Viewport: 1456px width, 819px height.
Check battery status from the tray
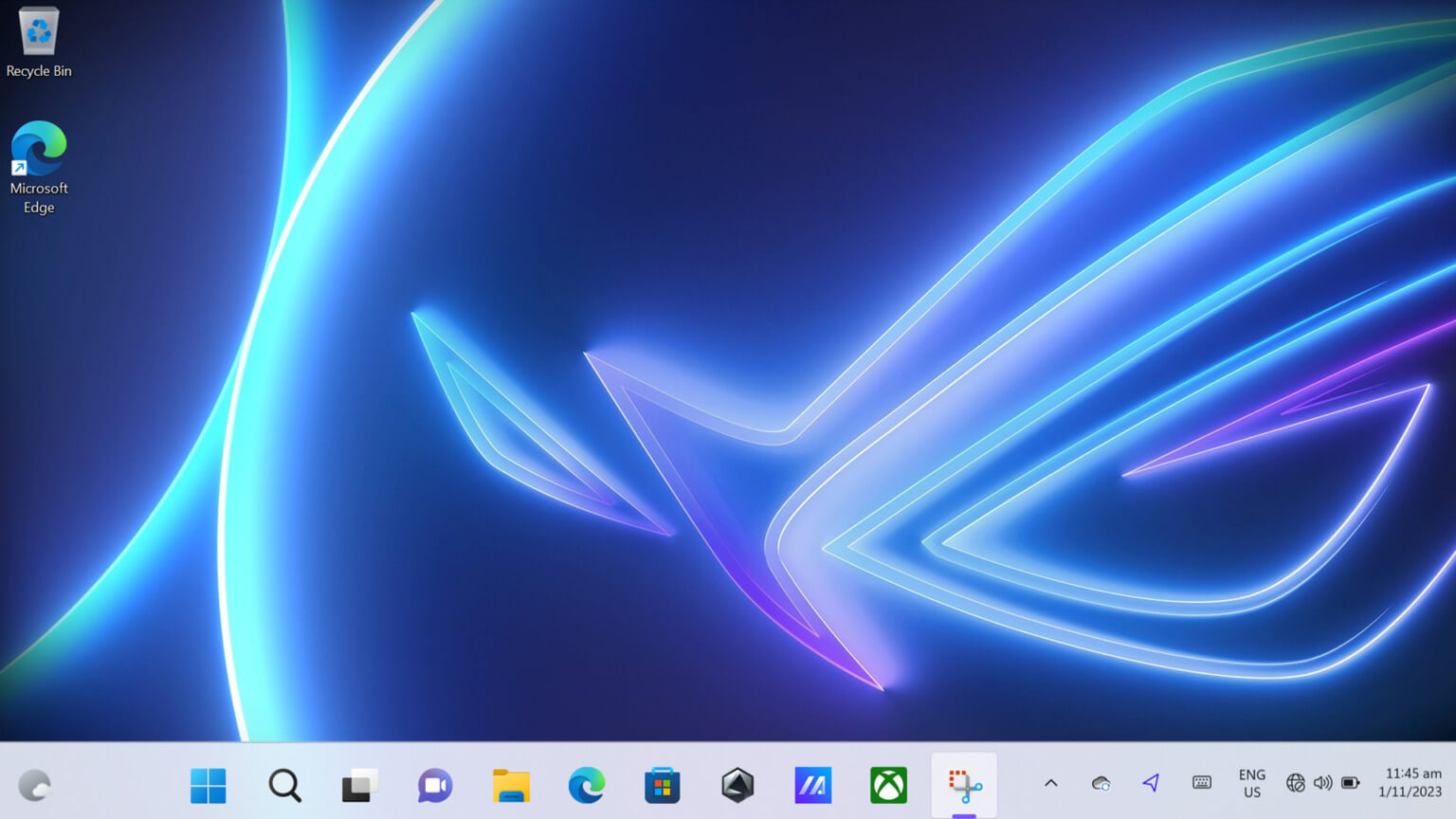coord(1349,784)
